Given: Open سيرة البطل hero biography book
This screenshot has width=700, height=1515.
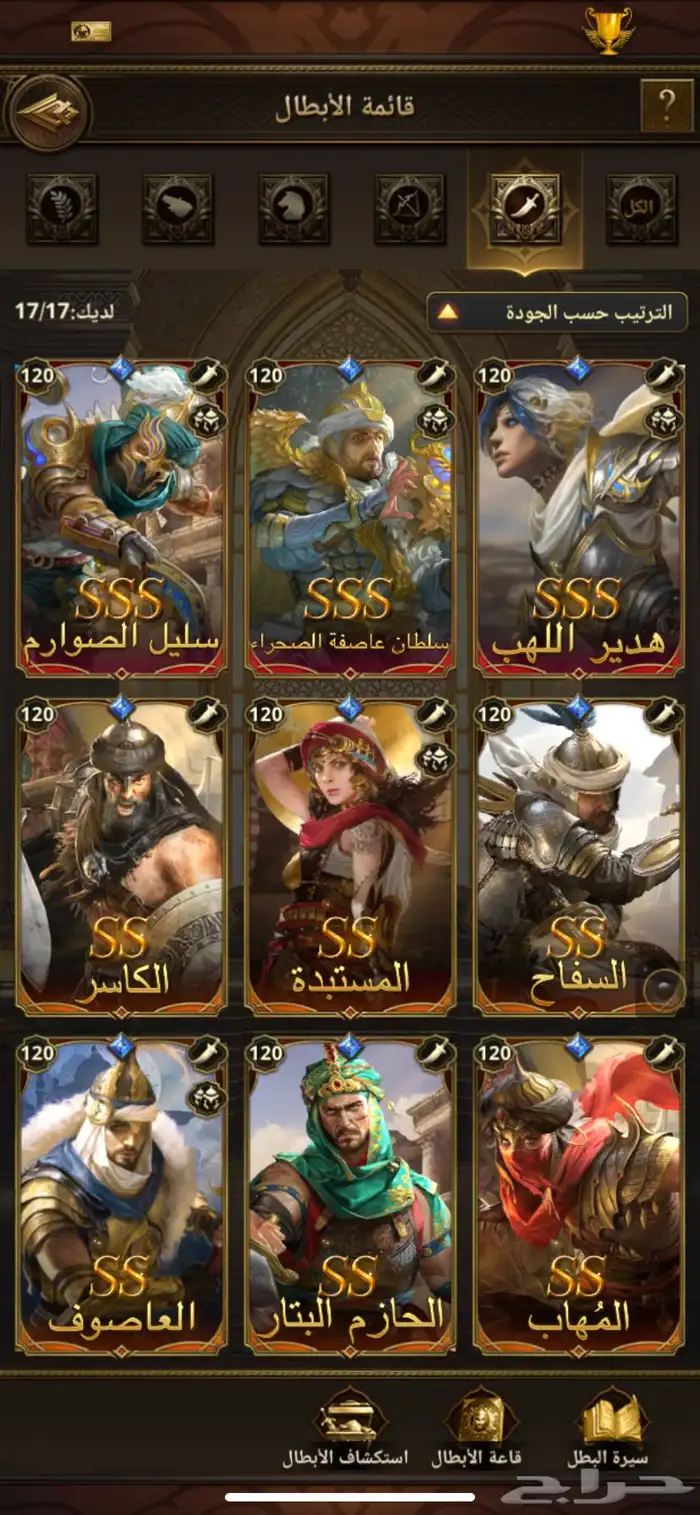Looking at the screenshot, I should pos(609,1430).
